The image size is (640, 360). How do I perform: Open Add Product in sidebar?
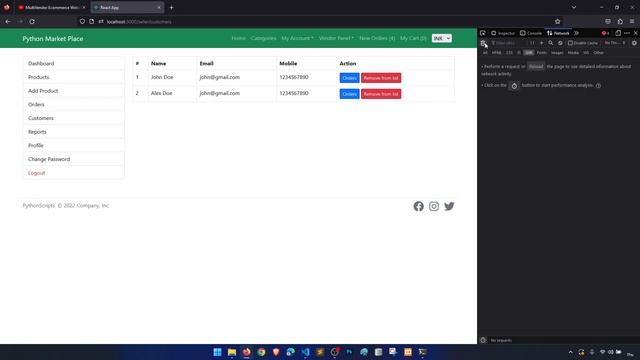point(73,91)
